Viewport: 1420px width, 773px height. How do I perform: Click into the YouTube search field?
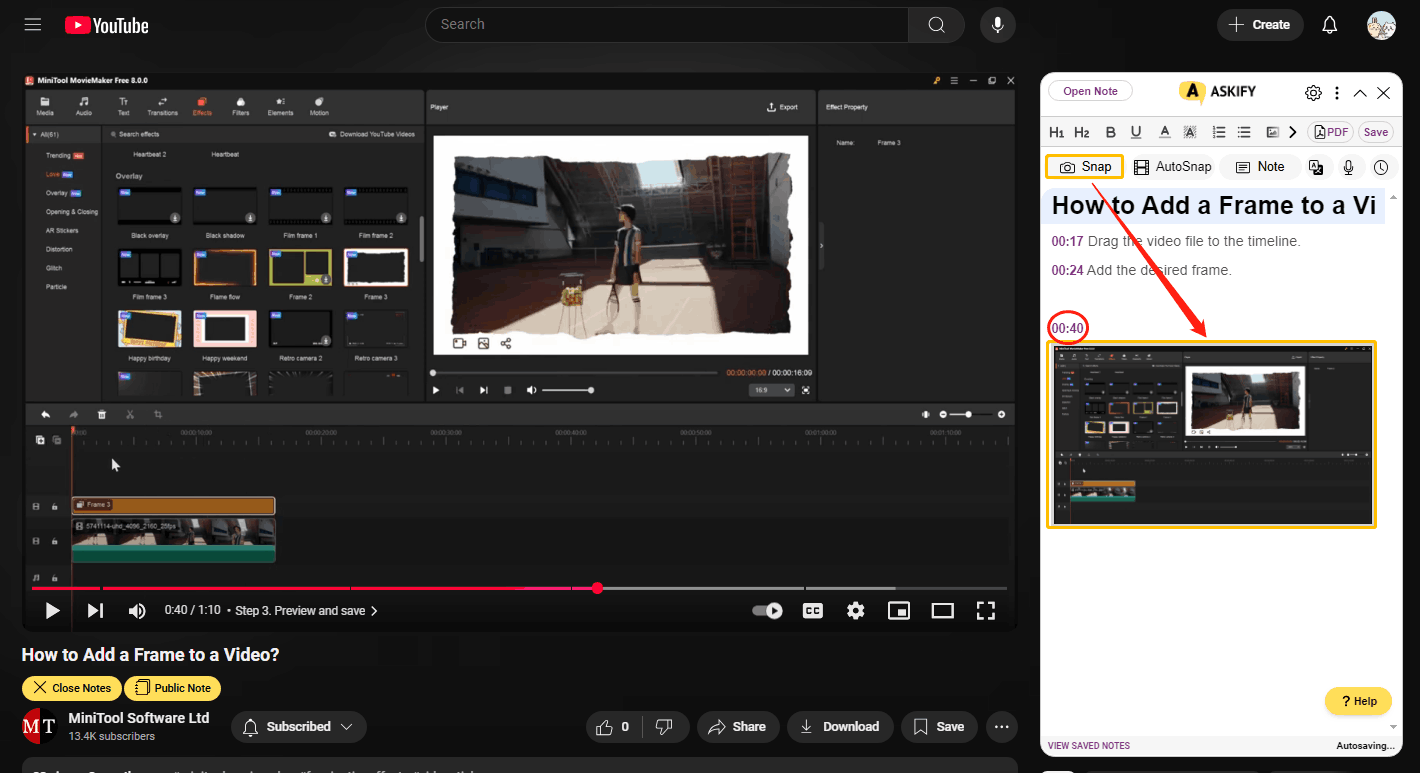[666, 25]
